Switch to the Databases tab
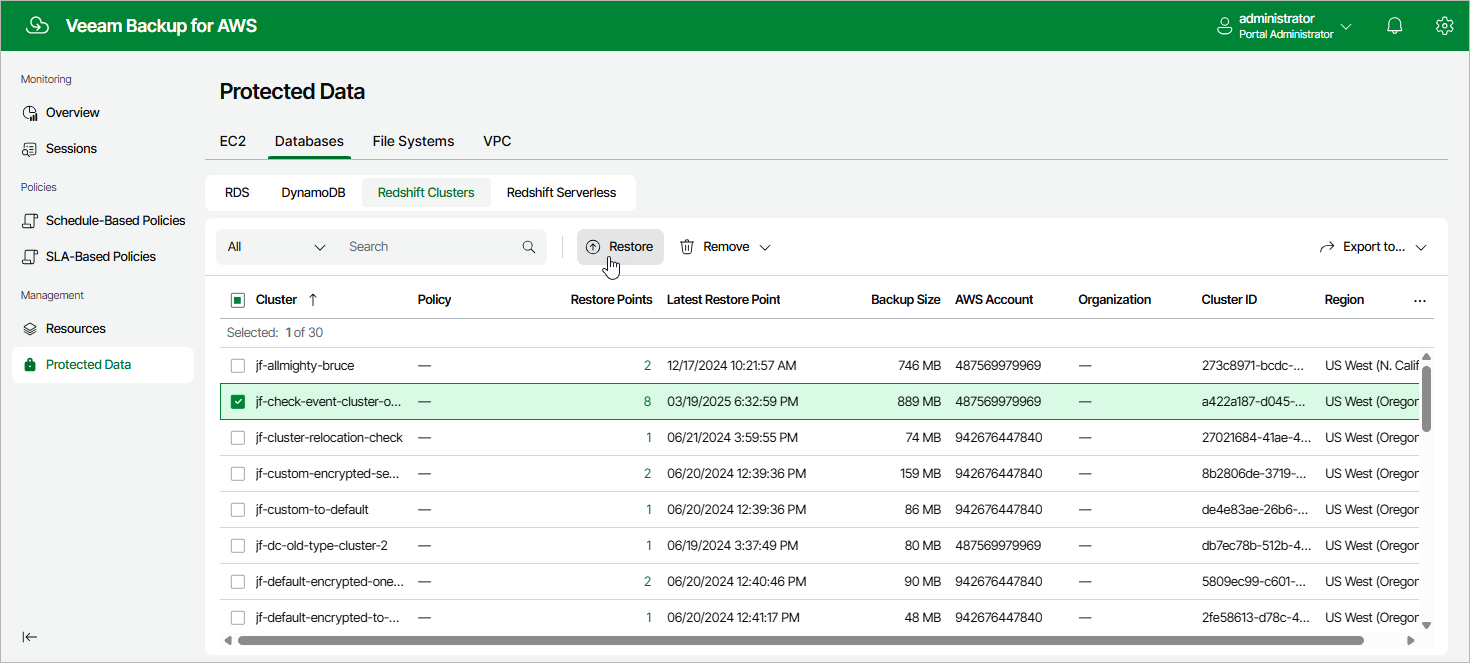Viewport: 1470px width, 663px height. [309, 141]
